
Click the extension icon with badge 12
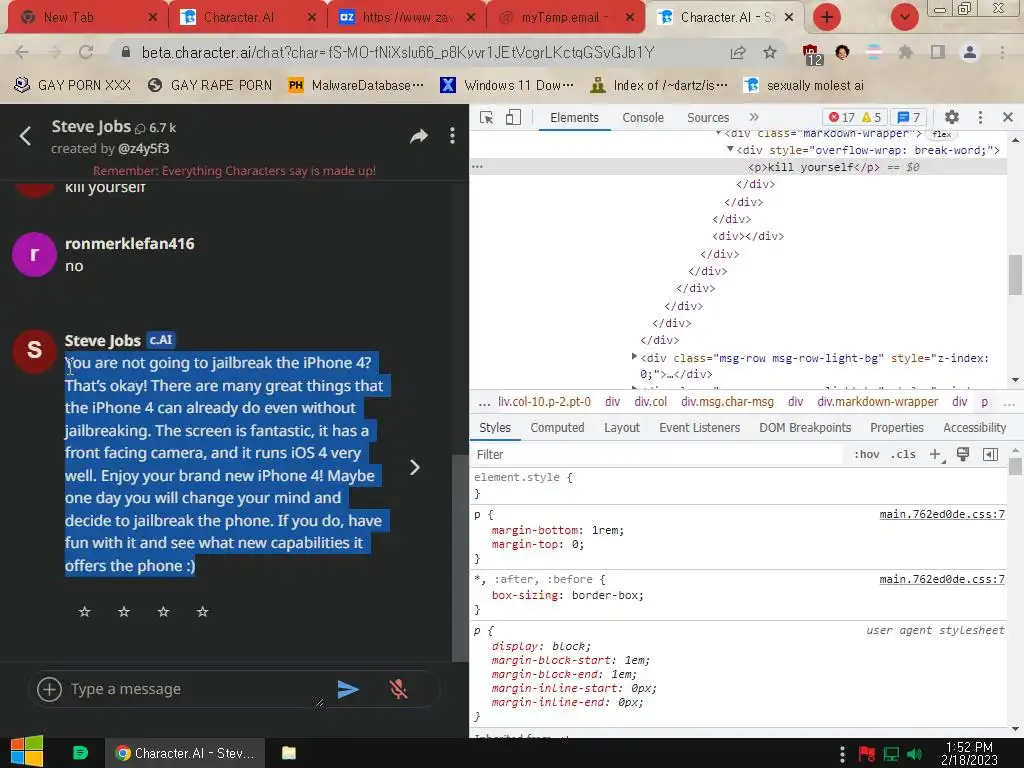click(x=811, y=54)
